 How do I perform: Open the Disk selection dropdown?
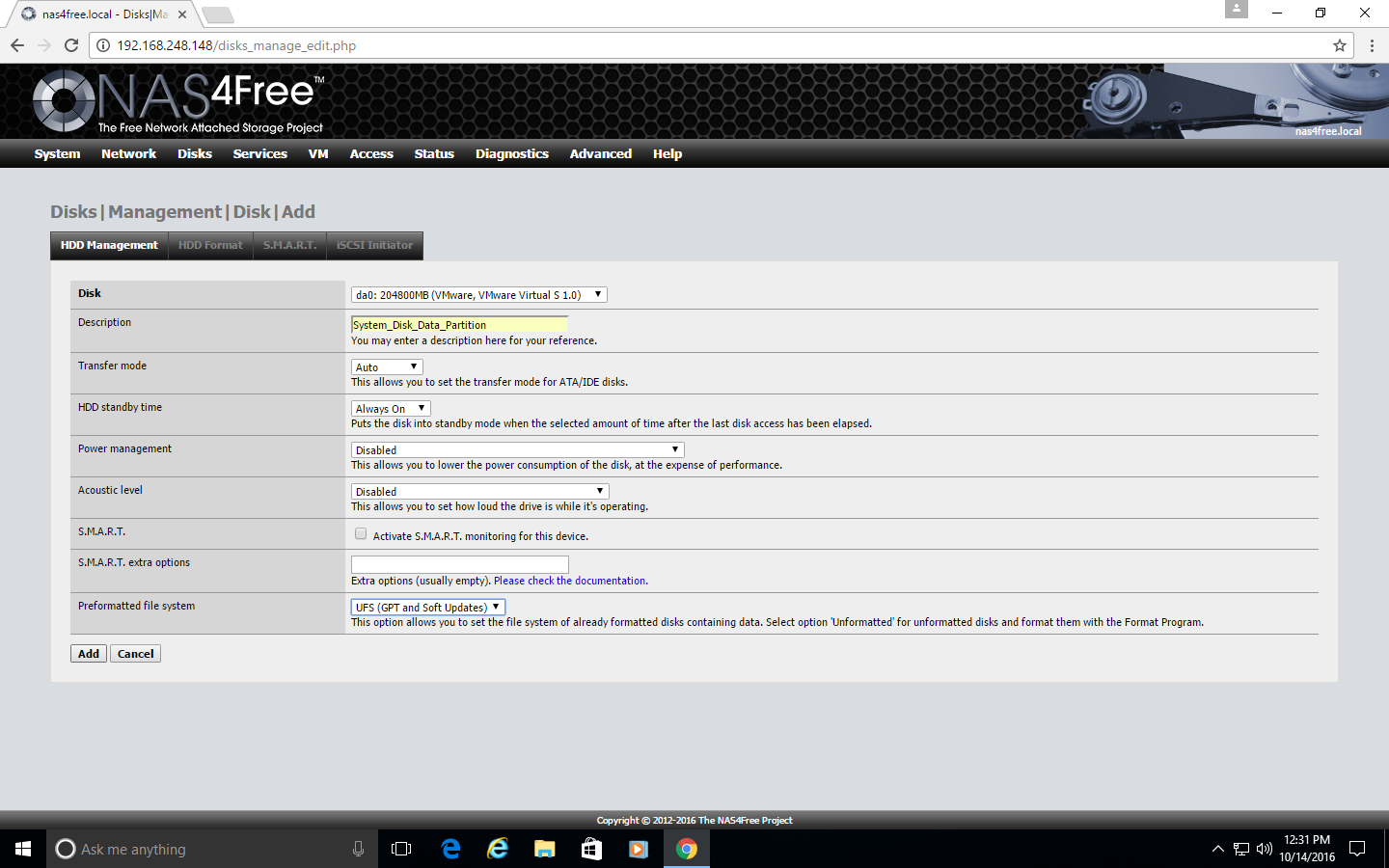pyautogui.click(x=478, y=295)
